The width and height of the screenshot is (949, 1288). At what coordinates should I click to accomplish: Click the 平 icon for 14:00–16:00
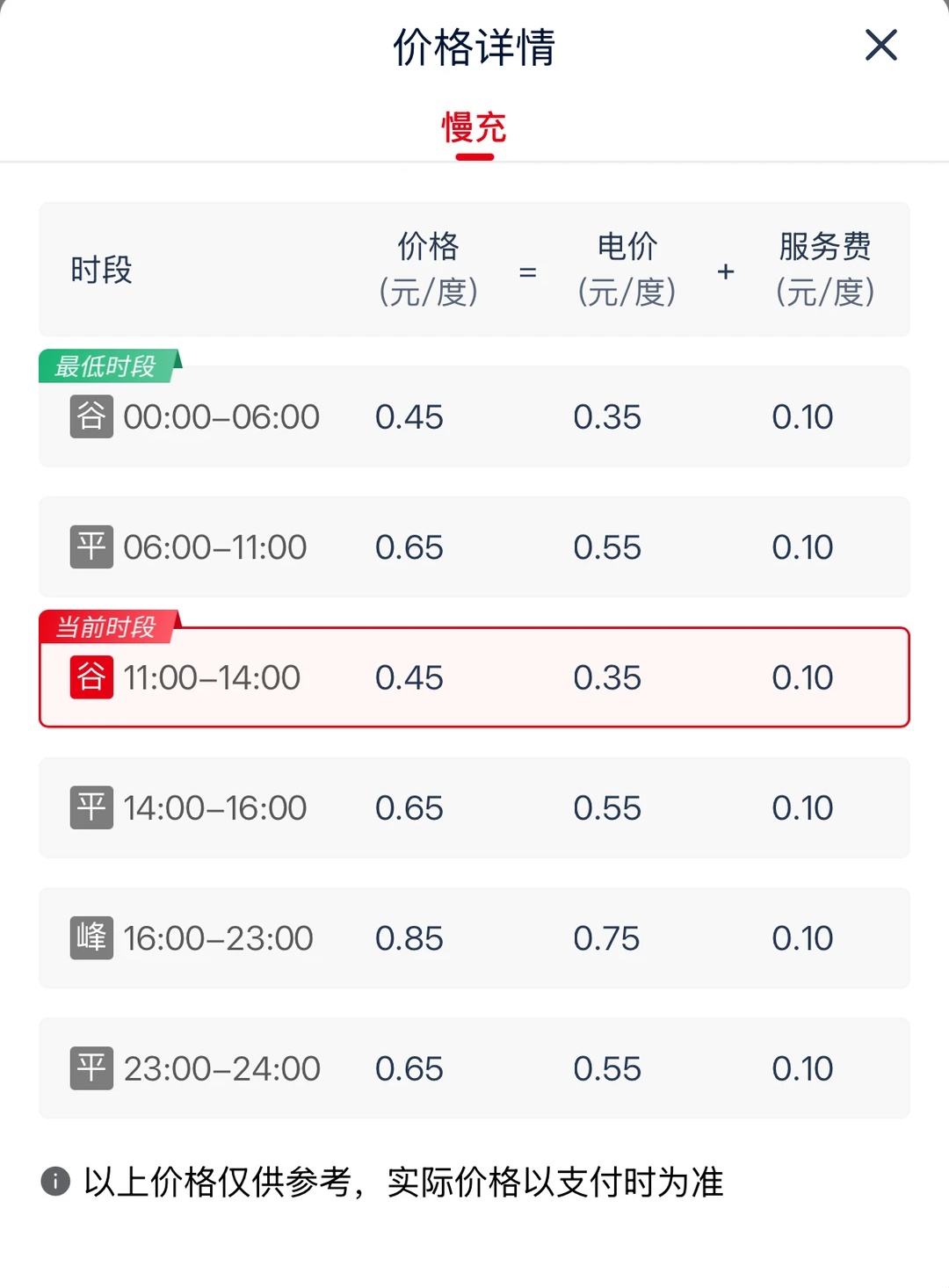coord(91,807)
